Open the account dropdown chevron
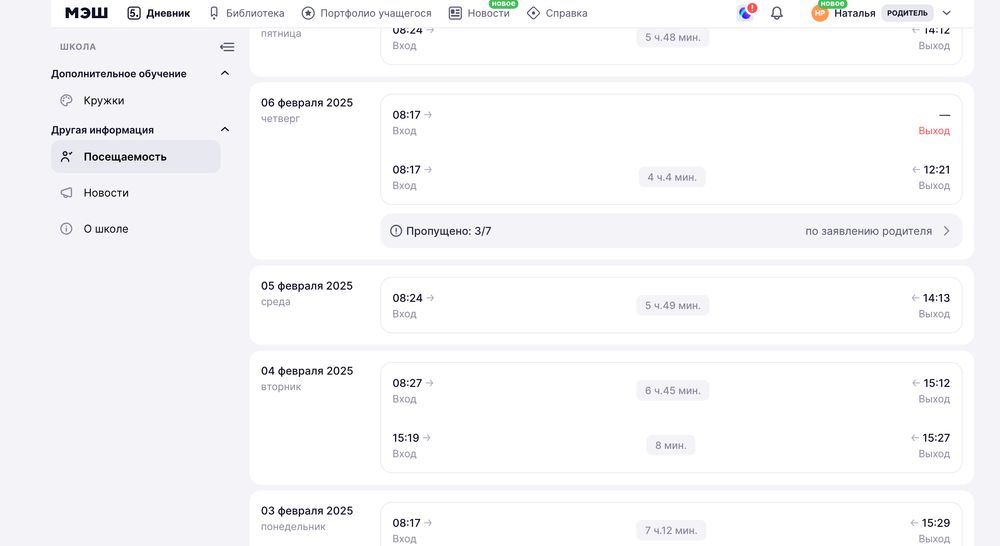 coord(947,13)
